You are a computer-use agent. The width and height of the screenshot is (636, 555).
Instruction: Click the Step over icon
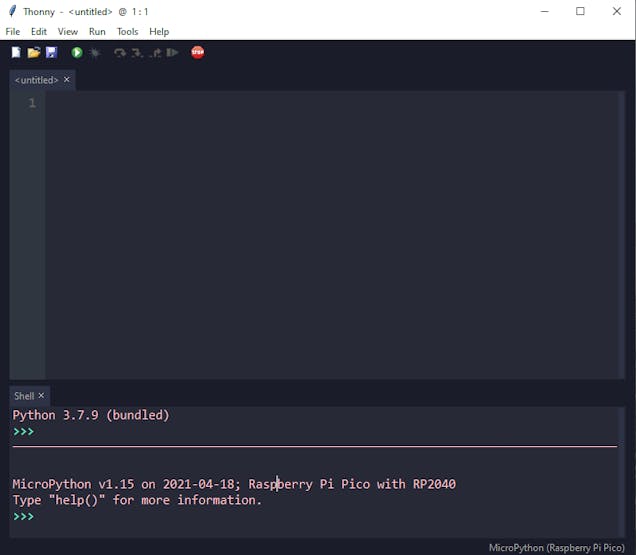click(x=120, y=53)
